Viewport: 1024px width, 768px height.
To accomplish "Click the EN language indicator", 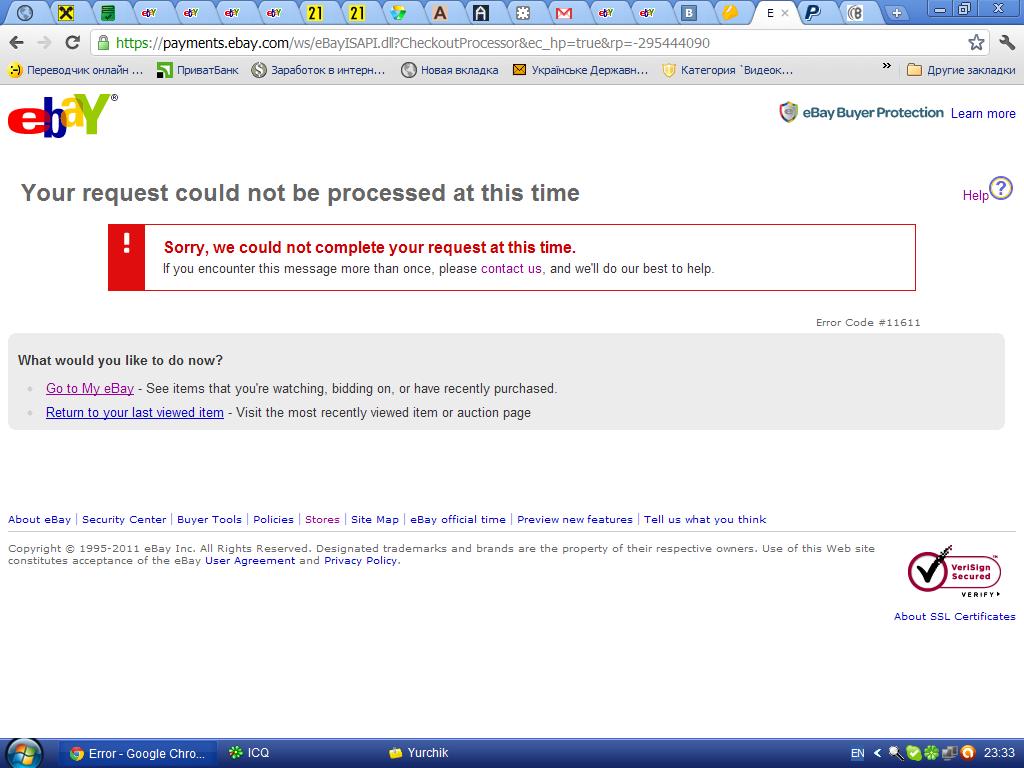I will tap(857, 754).
